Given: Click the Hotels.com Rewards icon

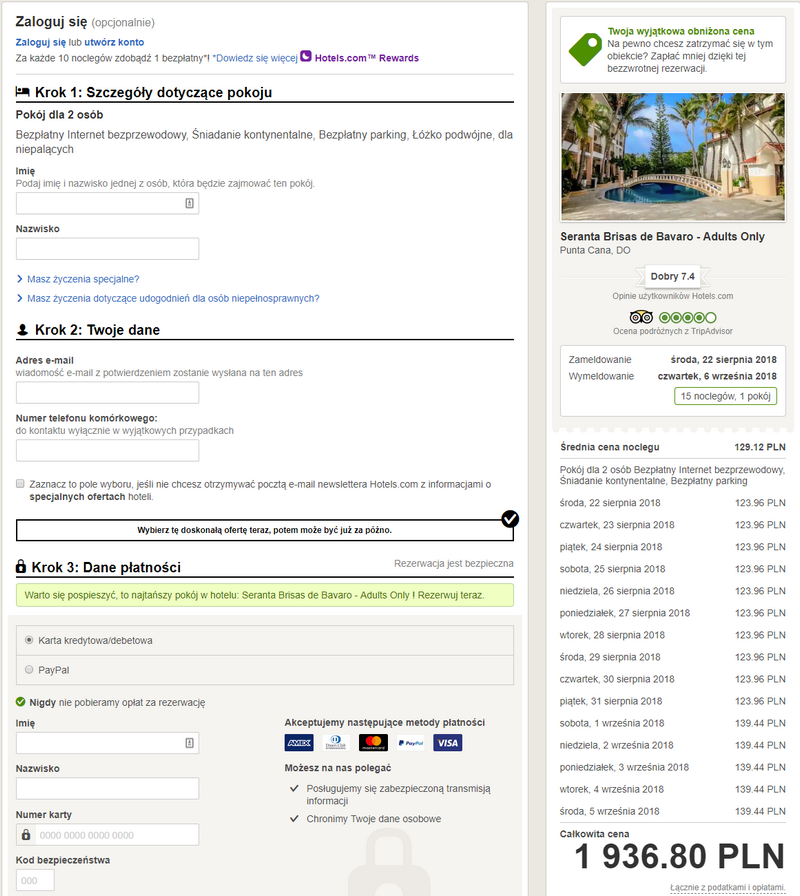Looking at the screenshot, I should click(x=306, y=58).
